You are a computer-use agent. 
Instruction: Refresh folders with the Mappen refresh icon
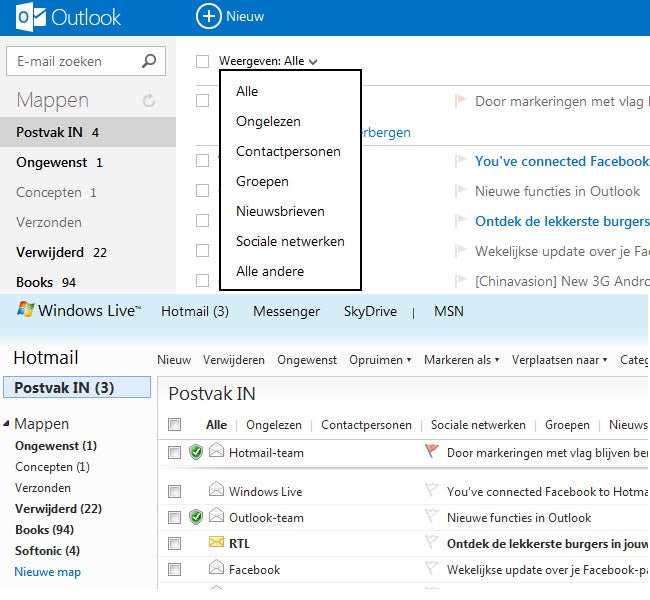(x=150, y=101)
